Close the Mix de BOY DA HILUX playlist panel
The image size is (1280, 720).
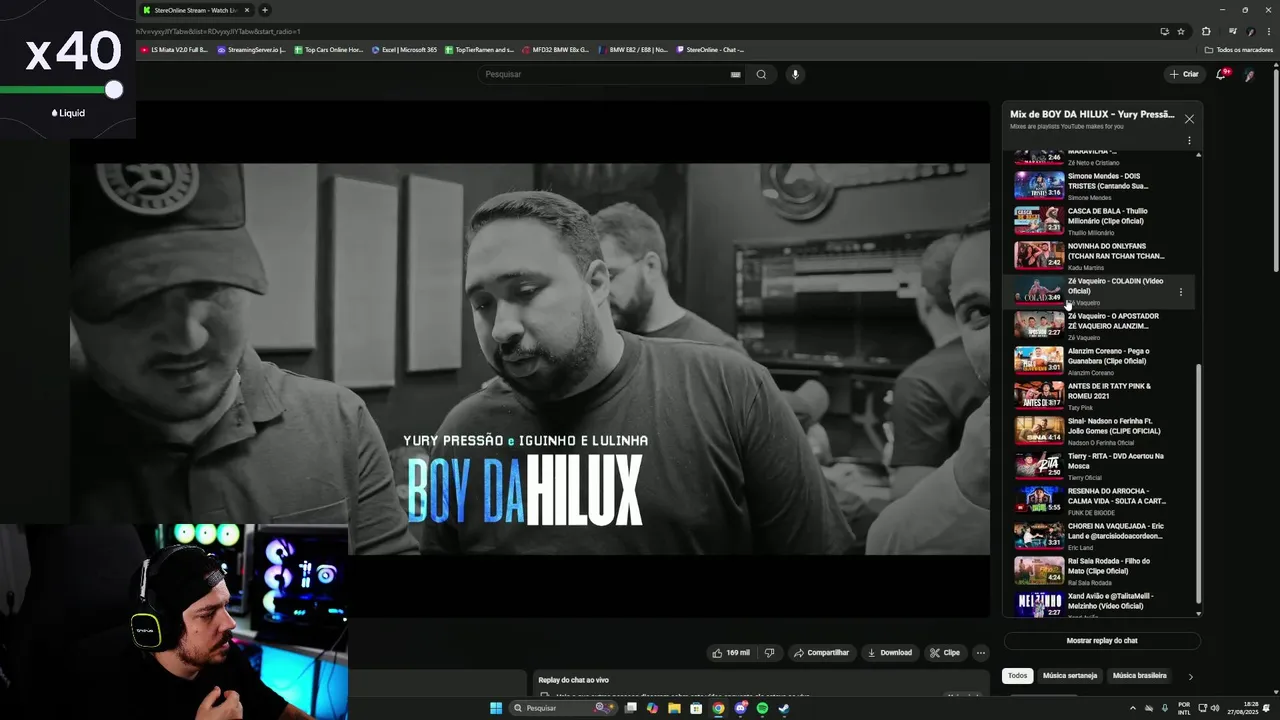(1189, 119)
